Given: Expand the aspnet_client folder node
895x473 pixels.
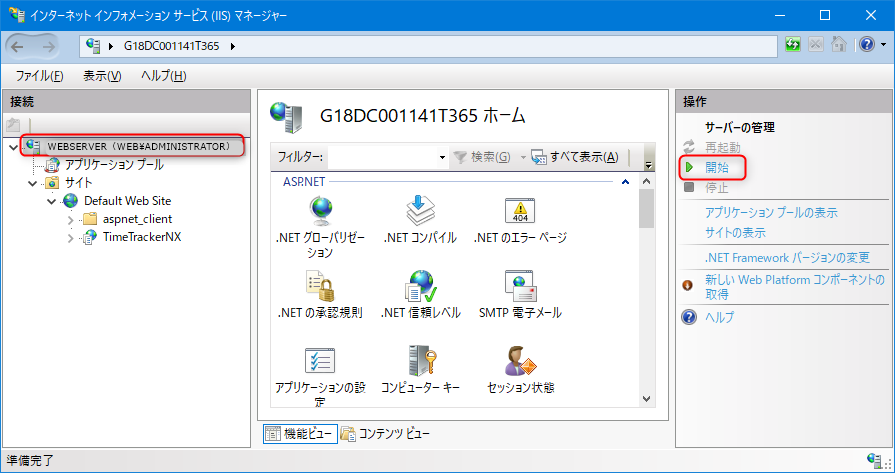Looking at the screenshot, I should [x=71, y=220].
